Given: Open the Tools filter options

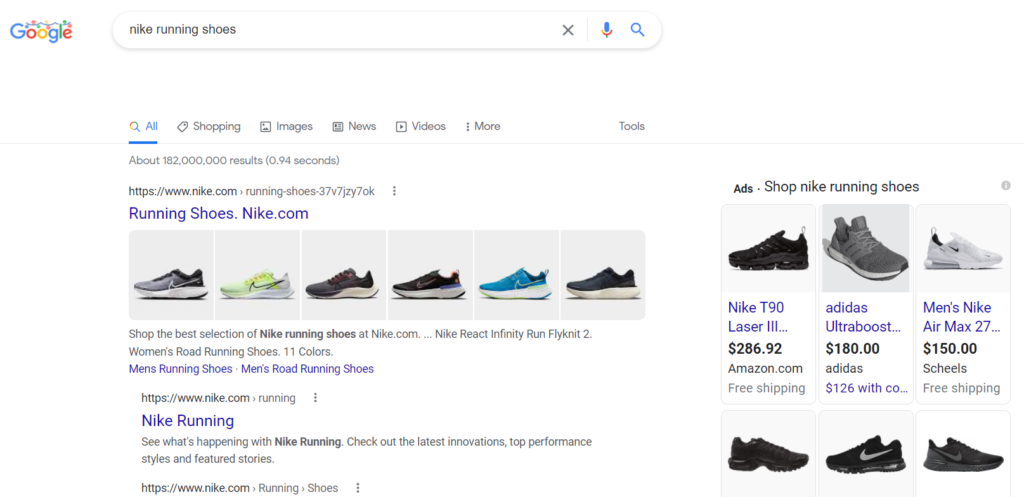Looking at the screenshot, I should [631, 127].
